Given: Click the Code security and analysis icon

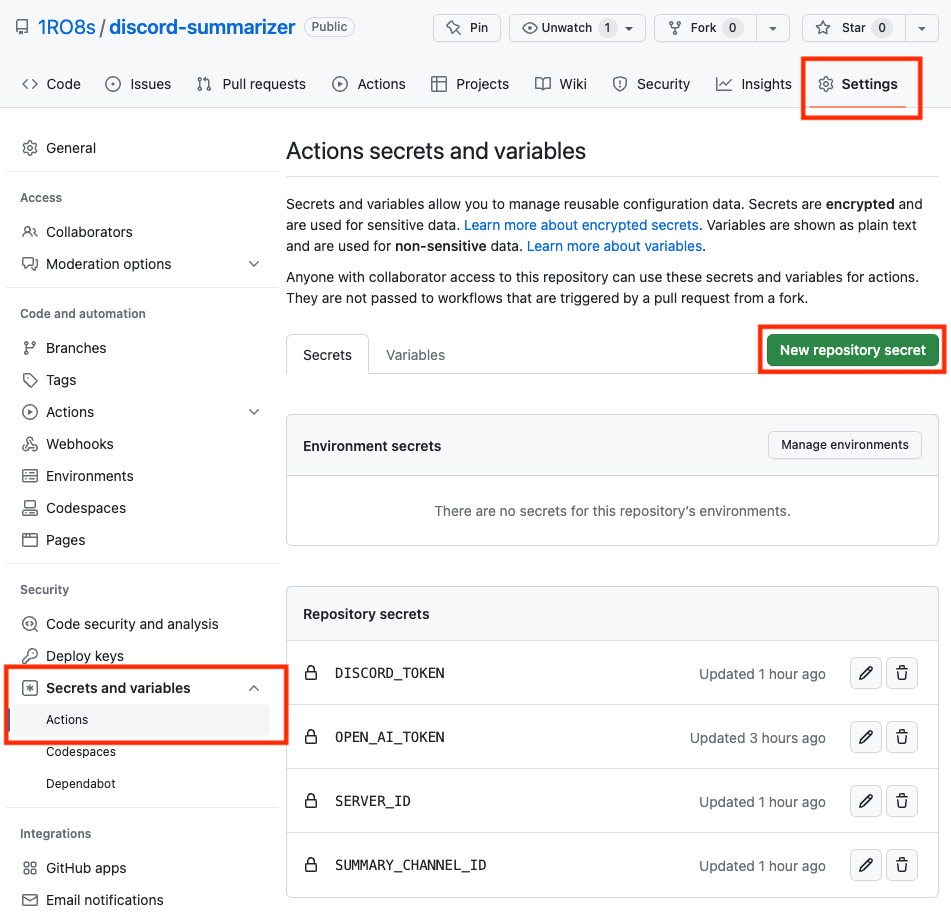Looking at the screenshot, I should point(30,624).
